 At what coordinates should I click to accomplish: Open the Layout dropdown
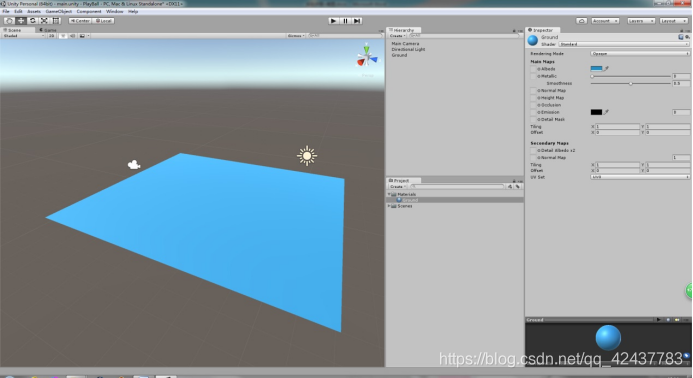tap(673, 21)
